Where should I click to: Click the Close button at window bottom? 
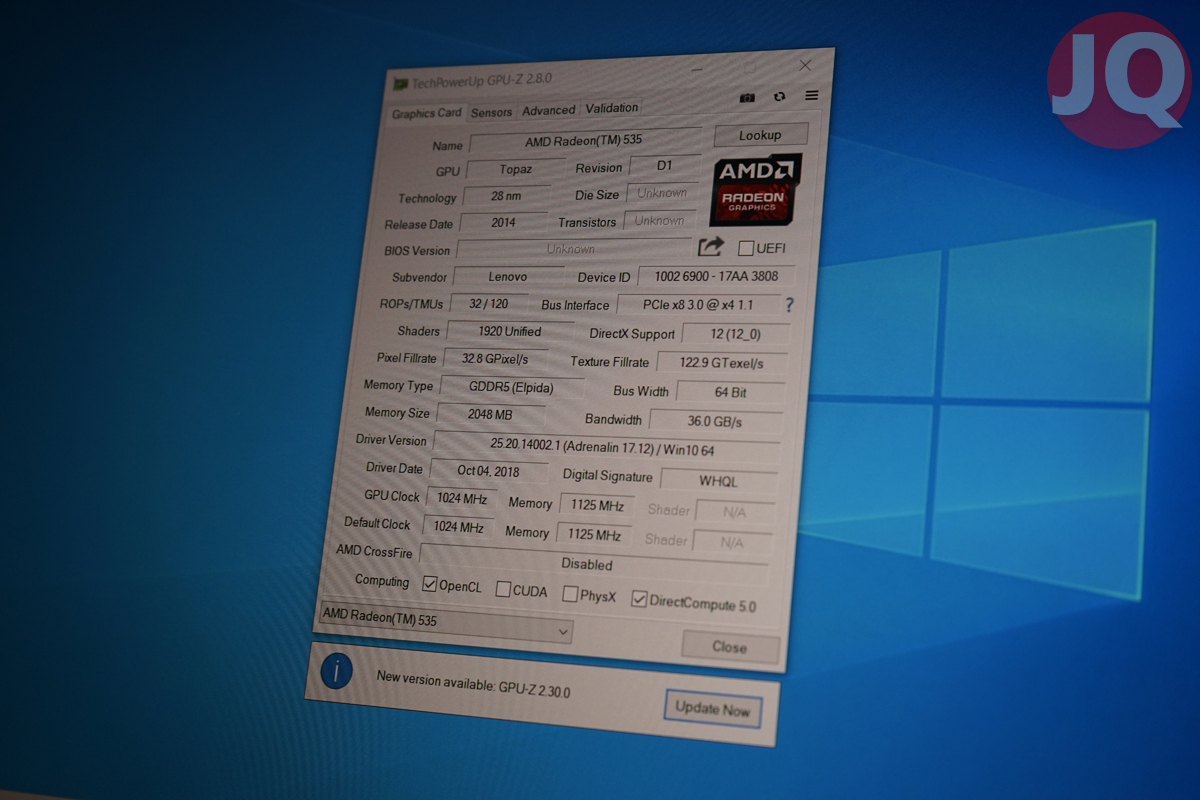730,646
